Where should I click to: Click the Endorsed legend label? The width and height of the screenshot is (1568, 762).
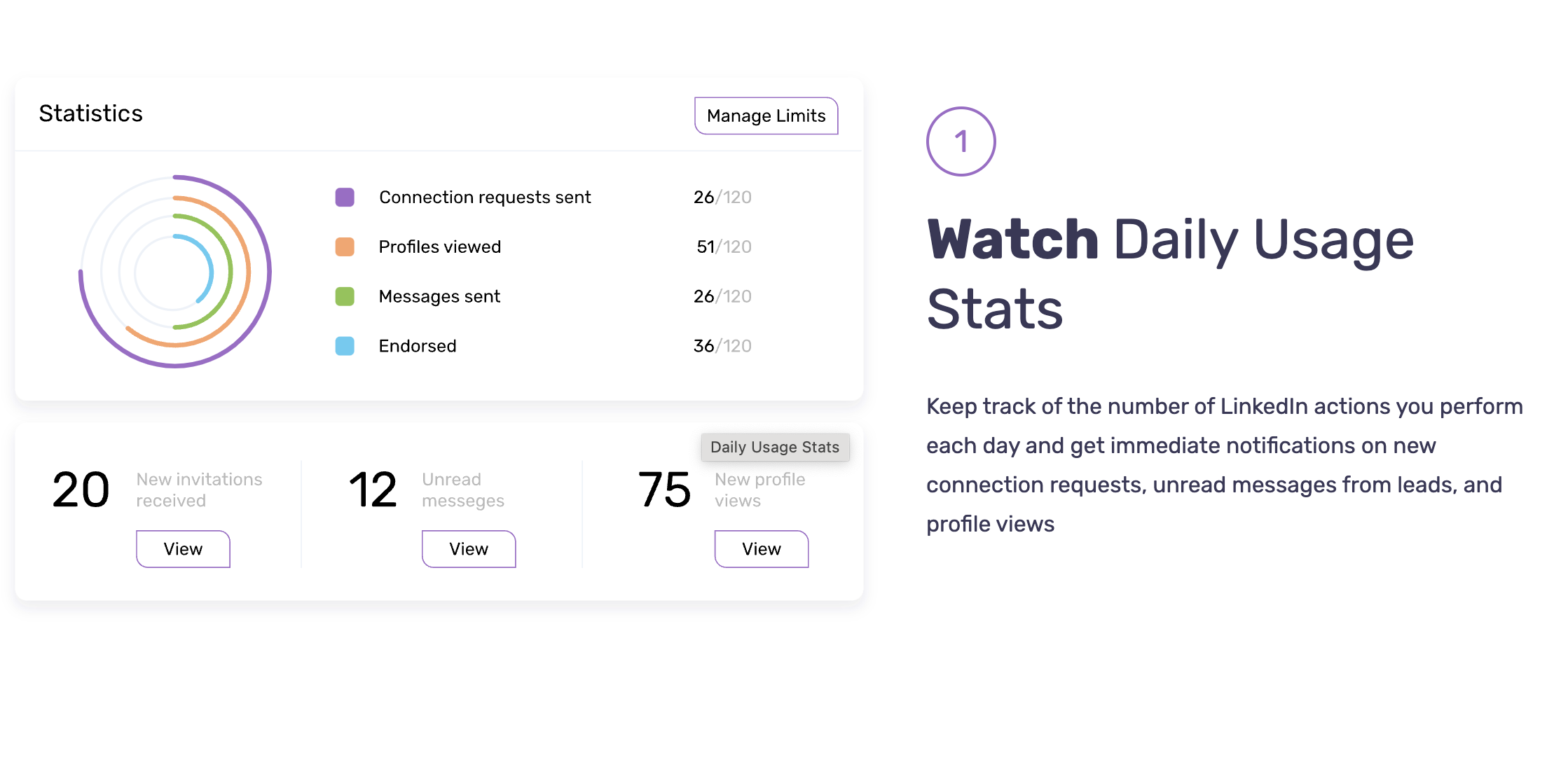coord(418,346)
